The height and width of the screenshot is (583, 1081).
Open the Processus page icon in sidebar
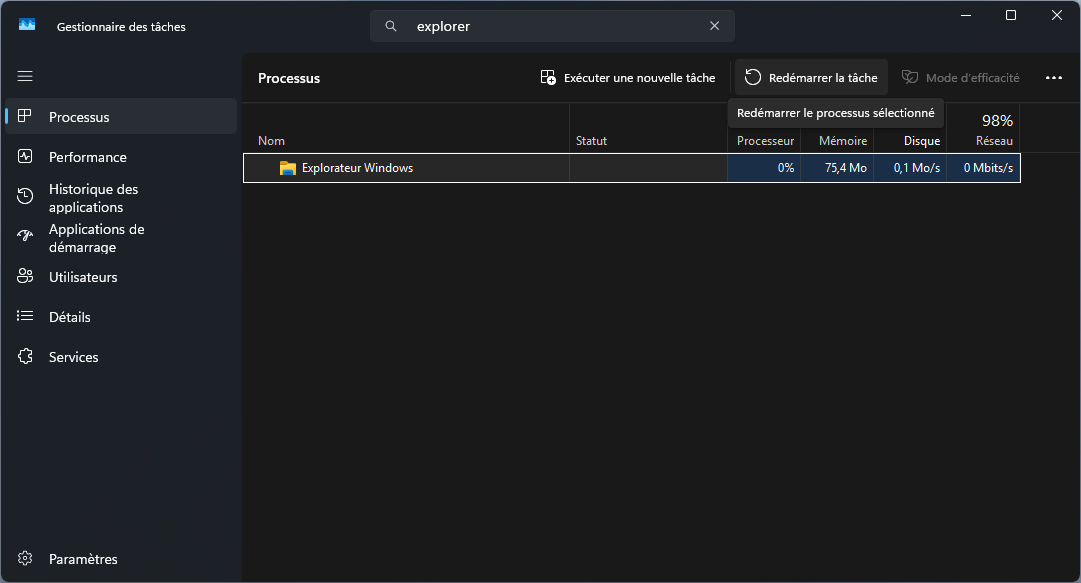[26, 117]
